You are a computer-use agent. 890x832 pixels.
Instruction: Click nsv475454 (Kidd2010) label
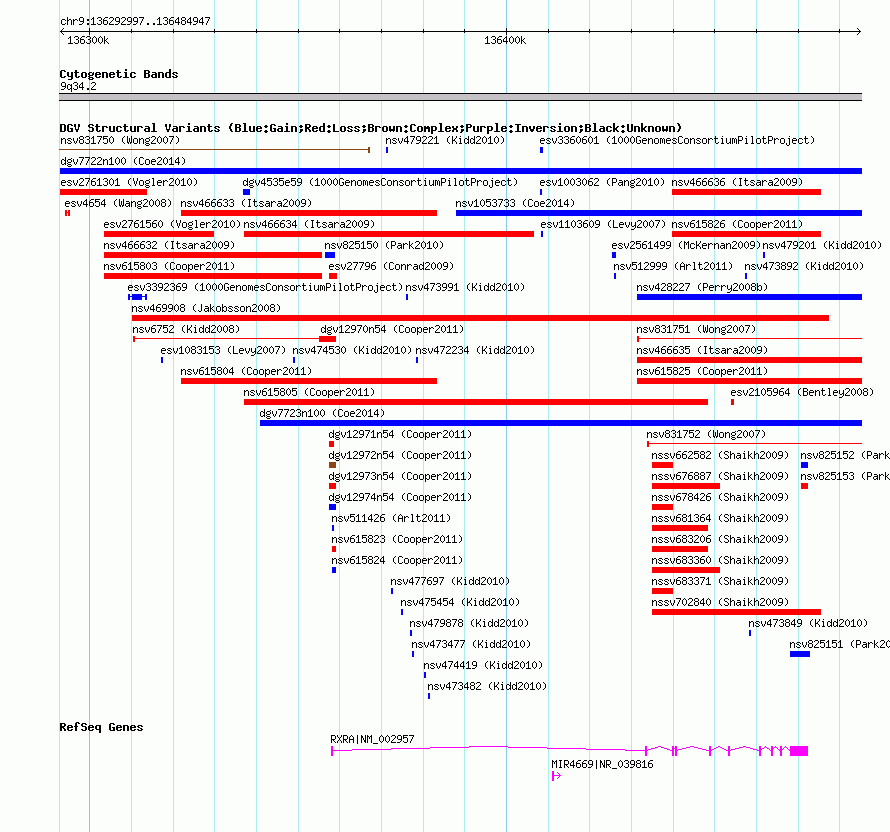[460, 602]
